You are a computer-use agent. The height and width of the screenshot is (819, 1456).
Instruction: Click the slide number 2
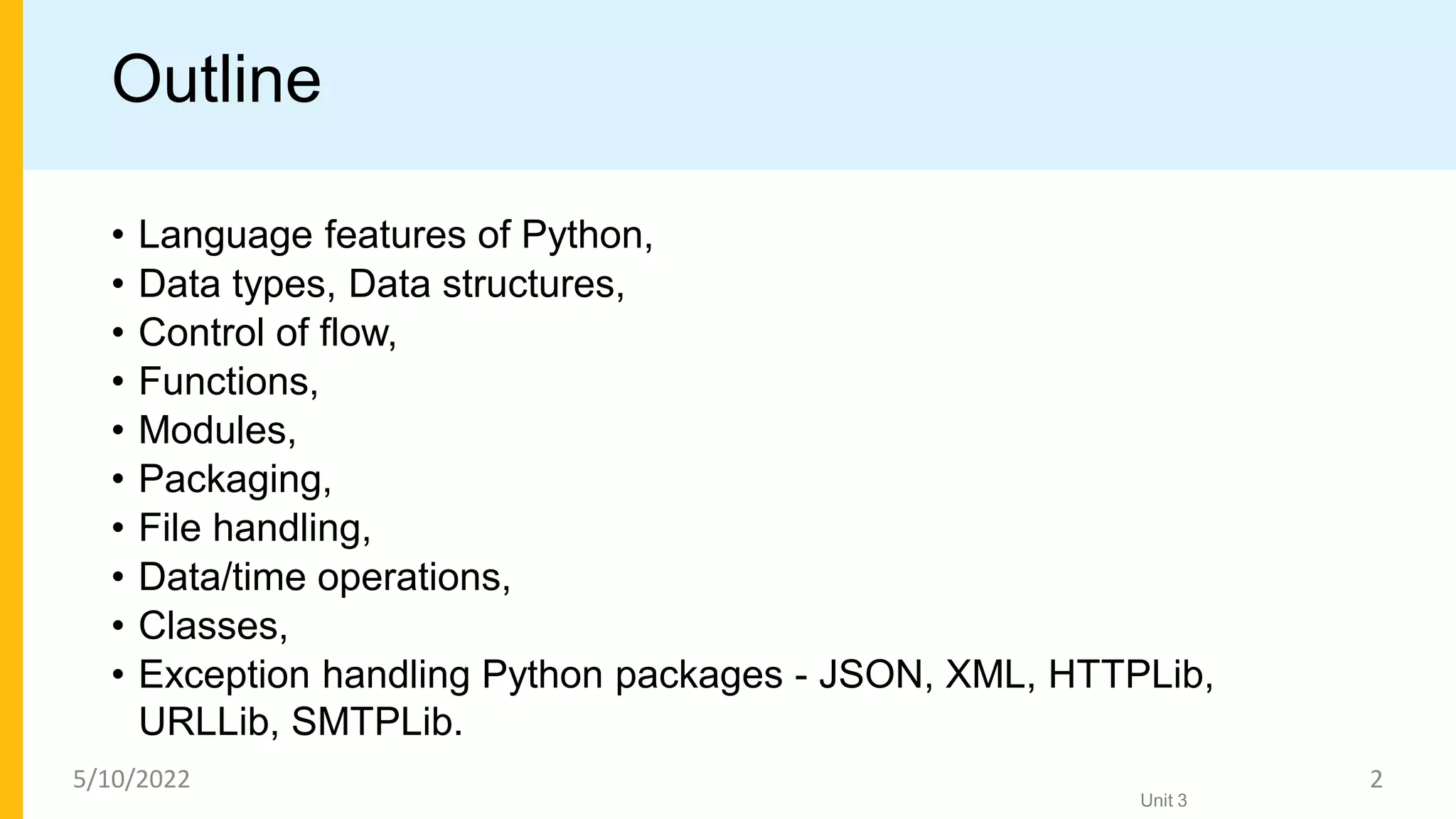coord(1376,779)
